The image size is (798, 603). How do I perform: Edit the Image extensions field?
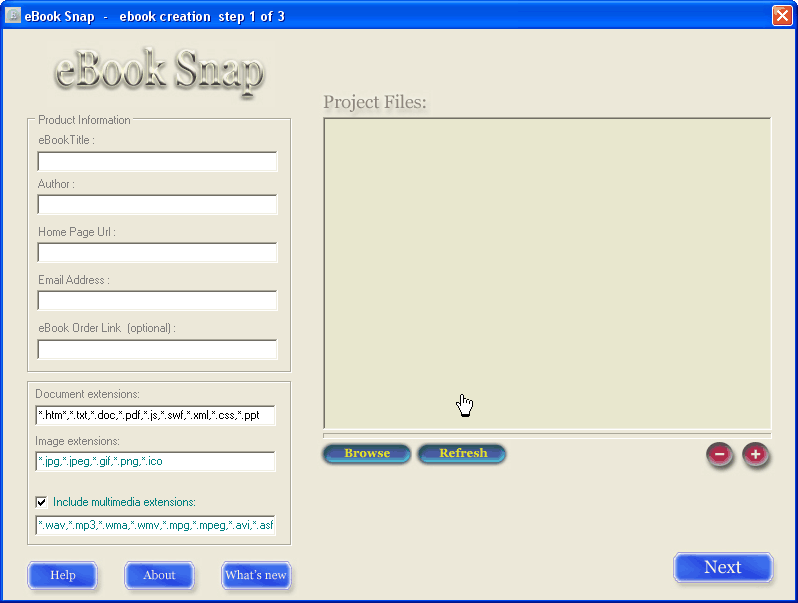[155, 461]
